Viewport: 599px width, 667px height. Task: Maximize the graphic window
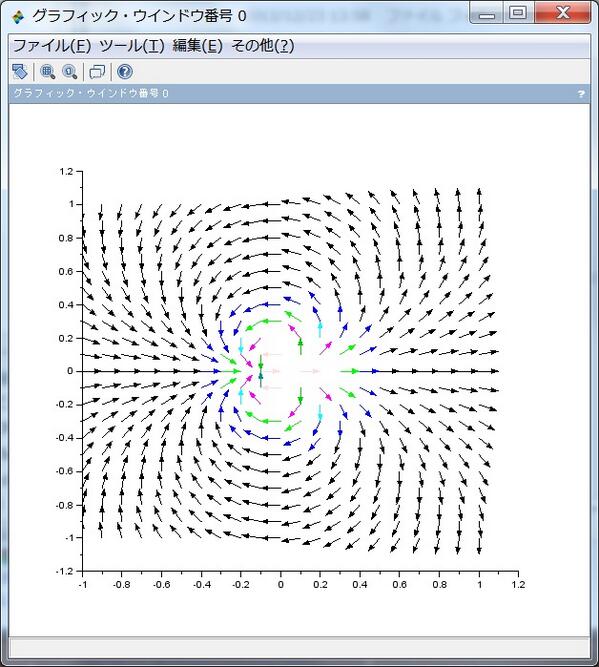(518, 13)
